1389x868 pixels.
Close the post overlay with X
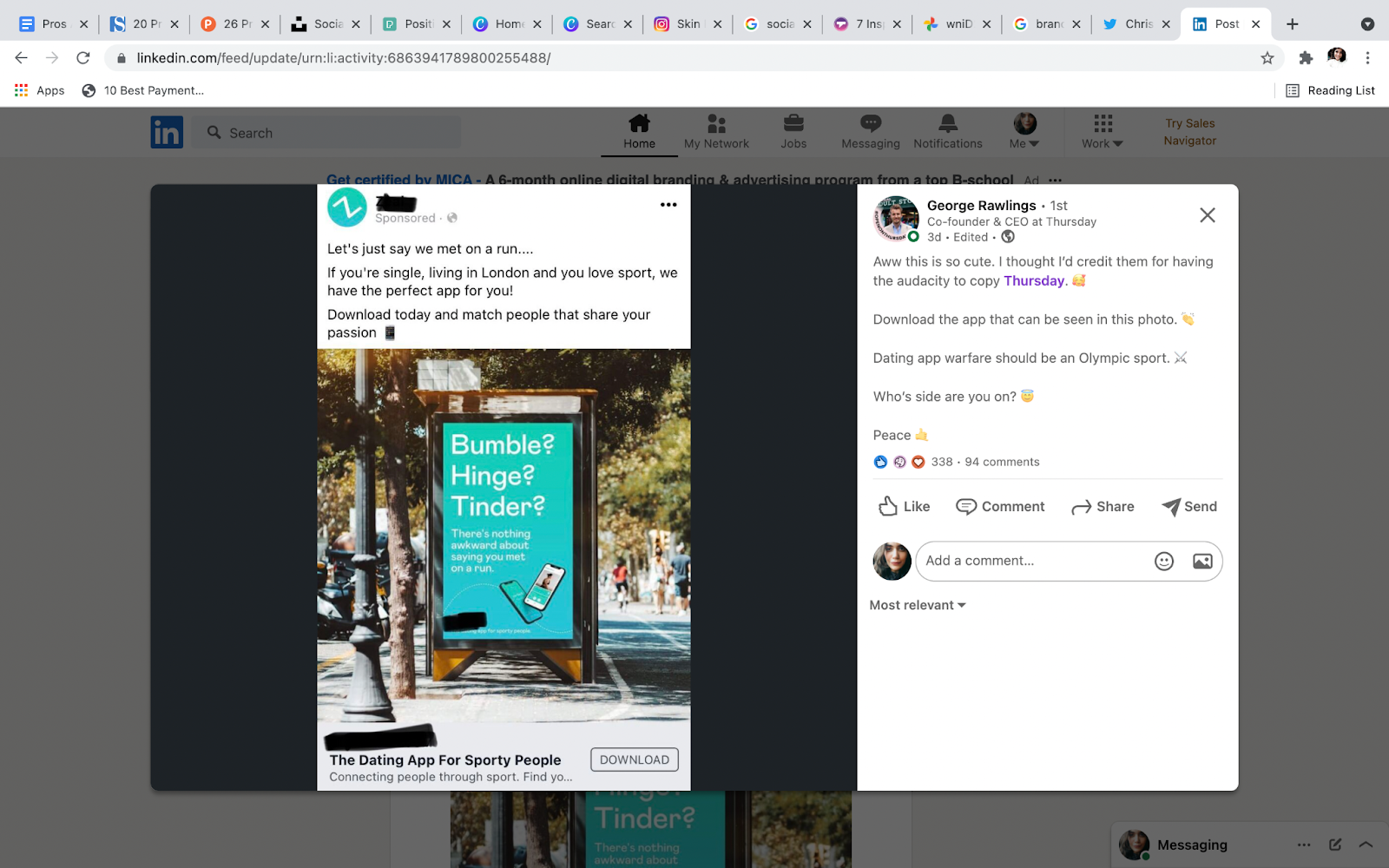[x=1207, y=215]
